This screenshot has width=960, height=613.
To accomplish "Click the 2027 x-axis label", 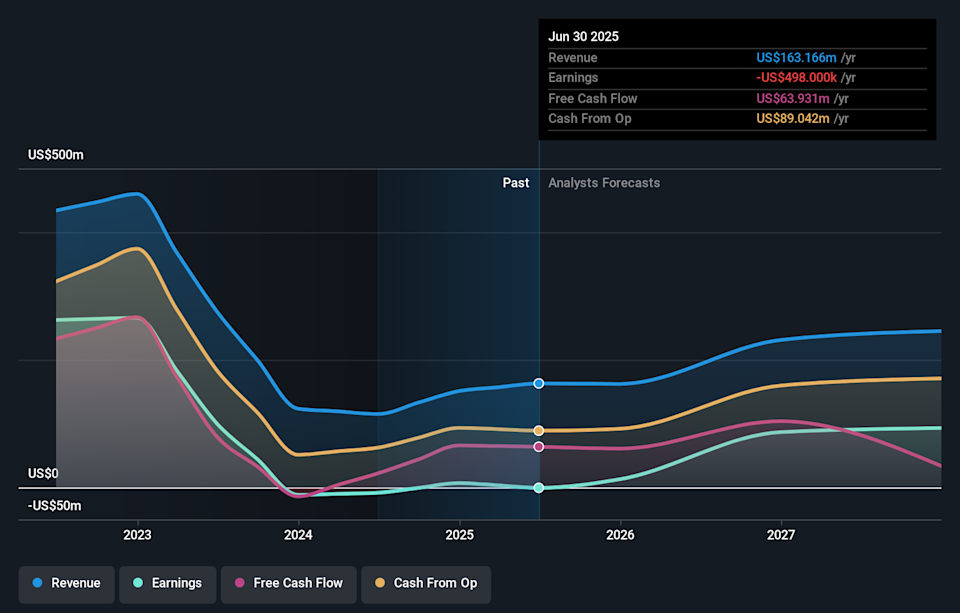I will pyautogui.click(x=781, y=535).
